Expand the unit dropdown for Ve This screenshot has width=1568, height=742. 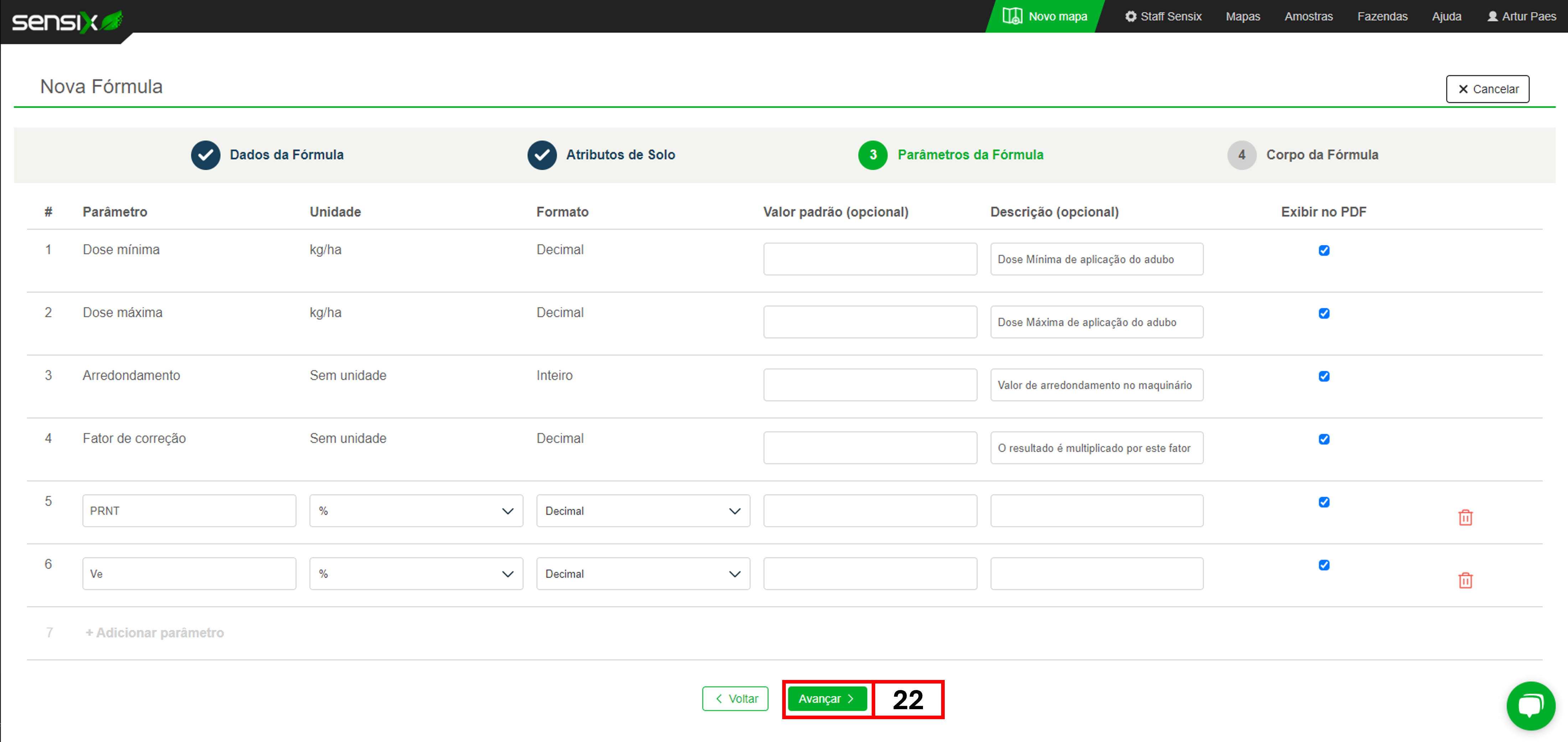point(416,573)
